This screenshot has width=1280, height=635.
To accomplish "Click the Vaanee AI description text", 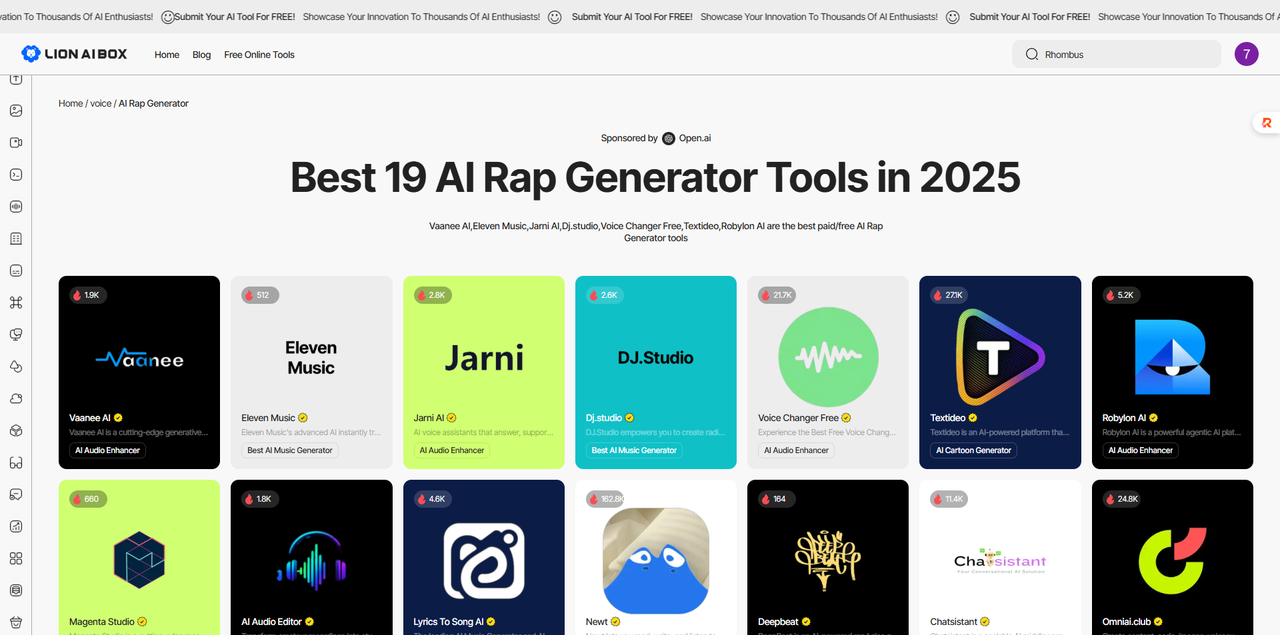I will click(x=139, y=433).
